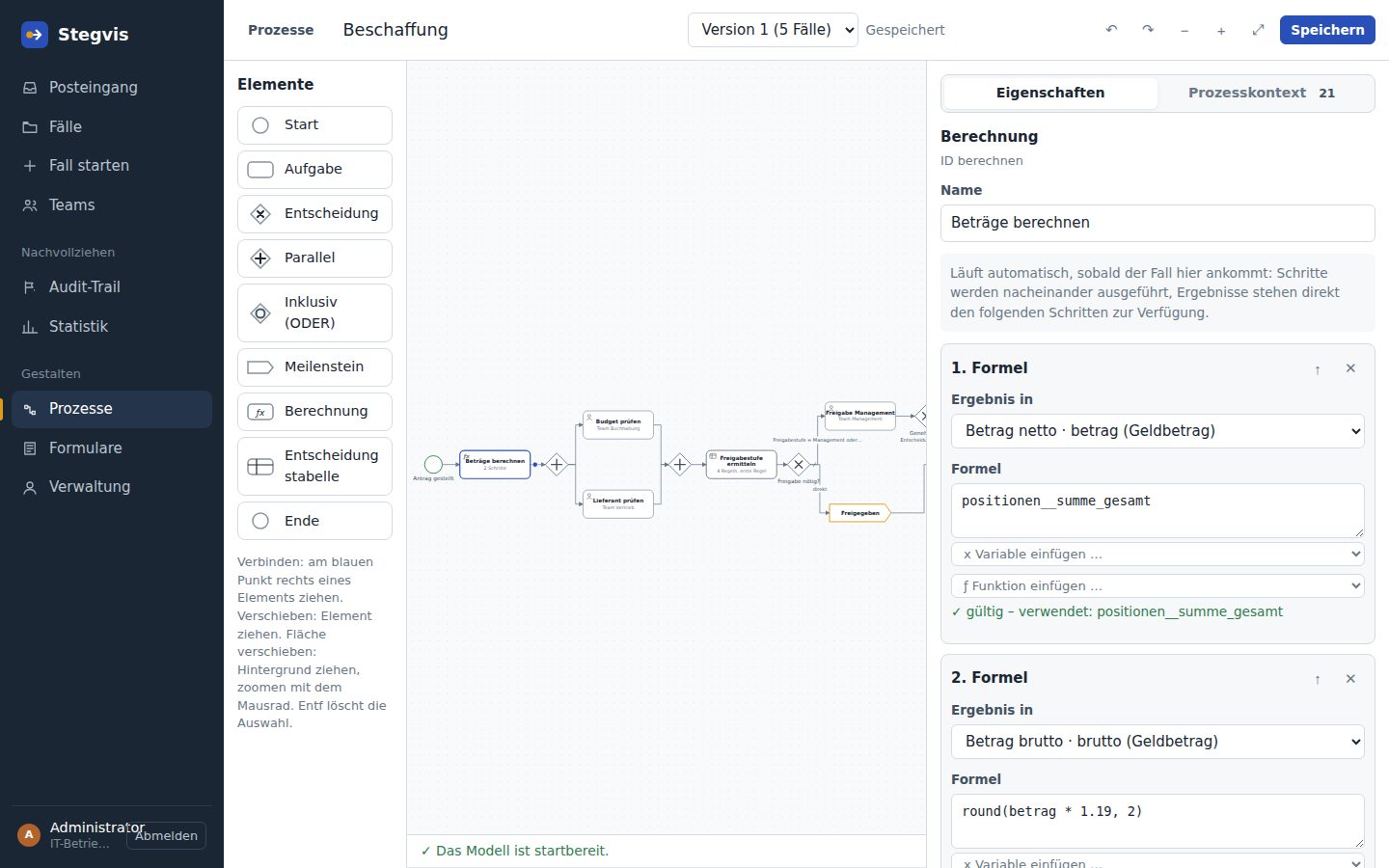Open Posteingang in the sidebar
This screenshot has height=868, width=1389.
(x=112, y=88)
